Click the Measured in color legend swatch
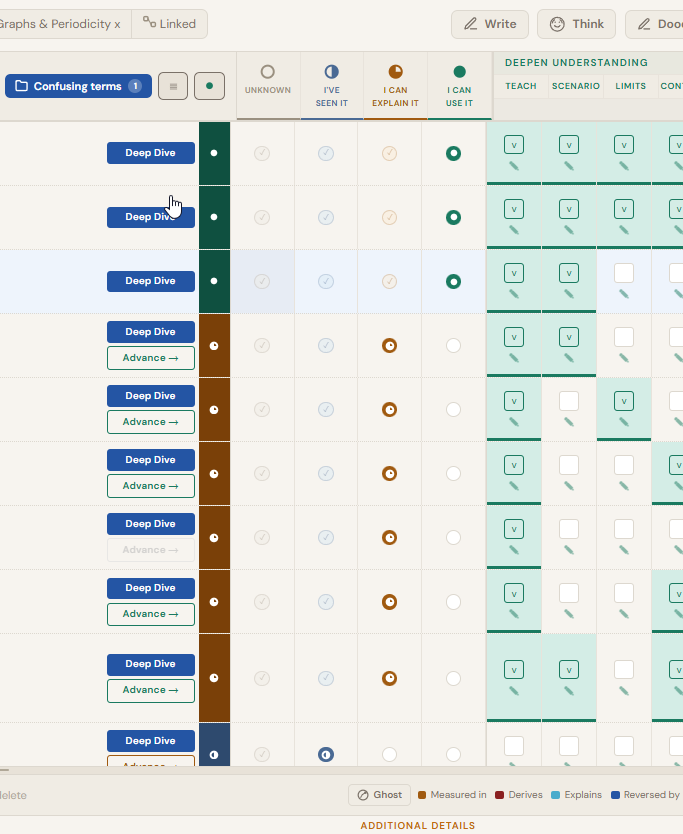Screen dimensions: 683x834 point(422,795)
